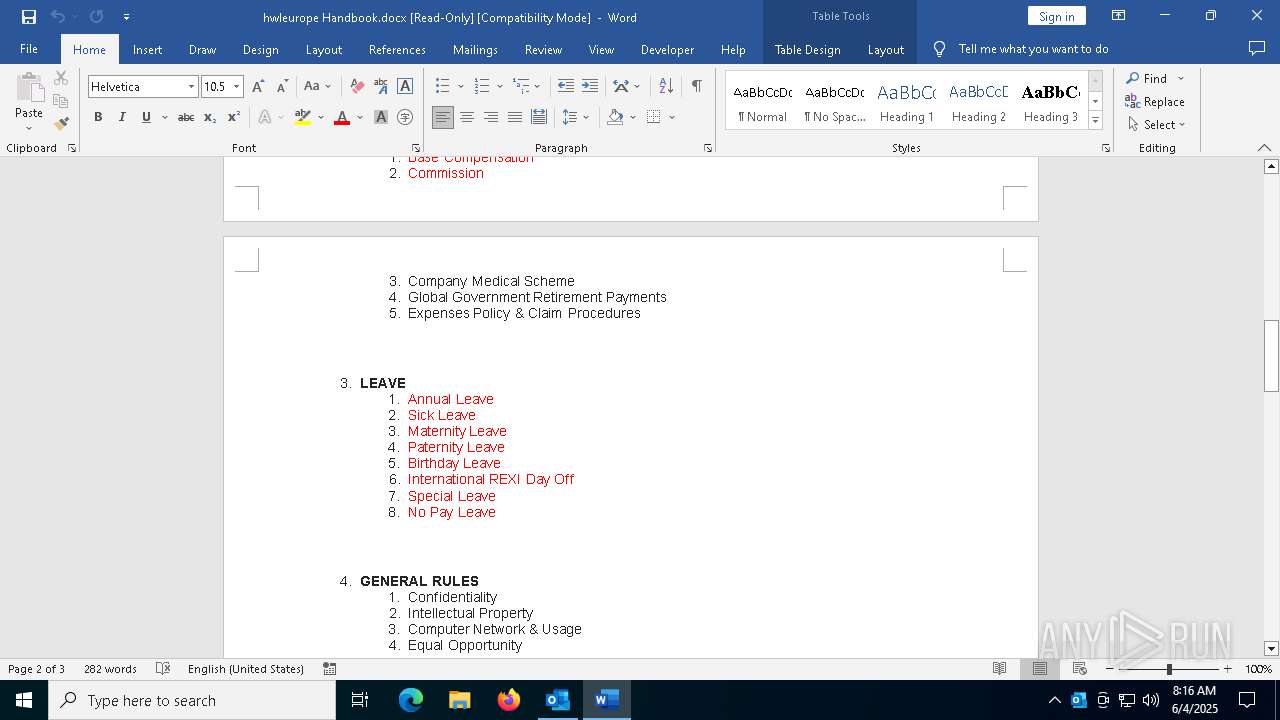Click the Subscript icon

210,117
